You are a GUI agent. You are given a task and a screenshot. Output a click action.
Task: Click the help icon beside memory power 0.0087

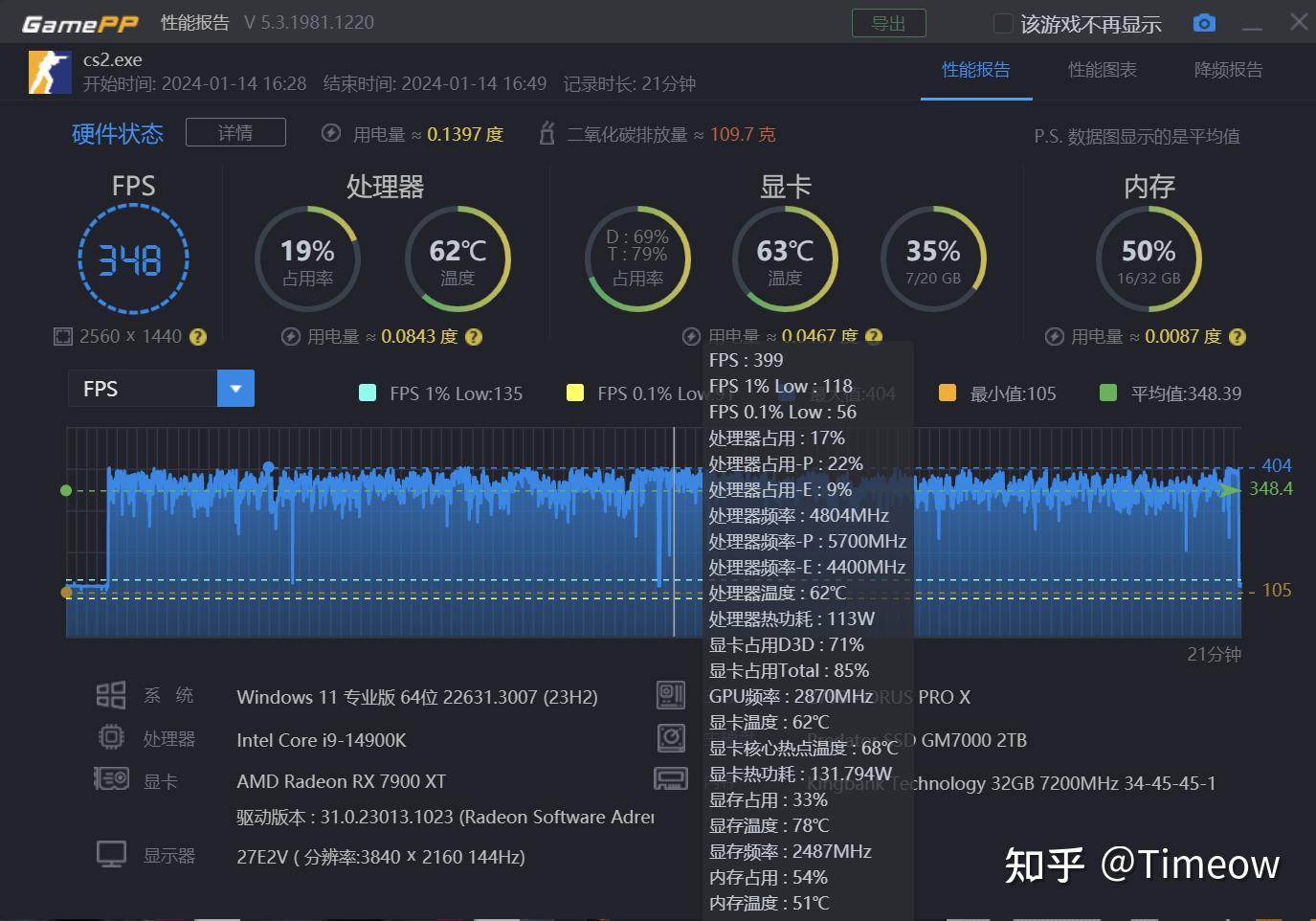[1238, 337]
